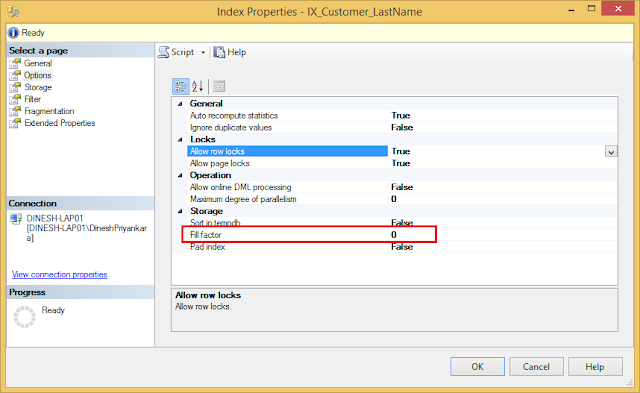Image resolution: width=640 pixels, height=393 pixels.
Task: Click the Help button at bottom
Action: click(595, 366)
